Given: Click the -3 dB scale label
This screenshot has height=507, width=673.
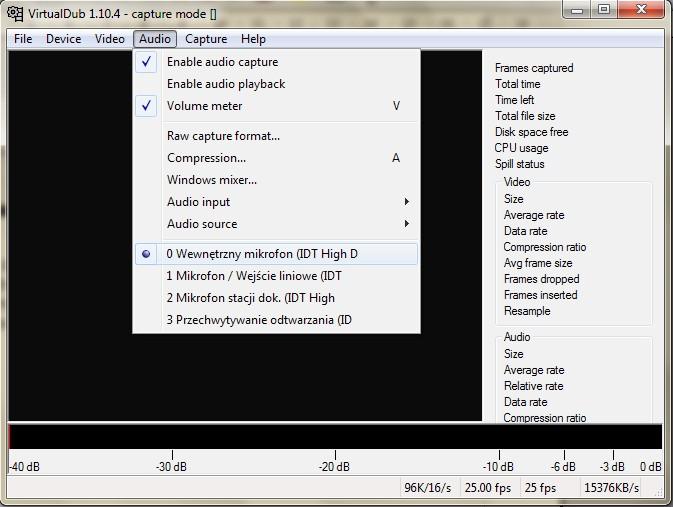Looking at the screenshot, I should [612, 467].
